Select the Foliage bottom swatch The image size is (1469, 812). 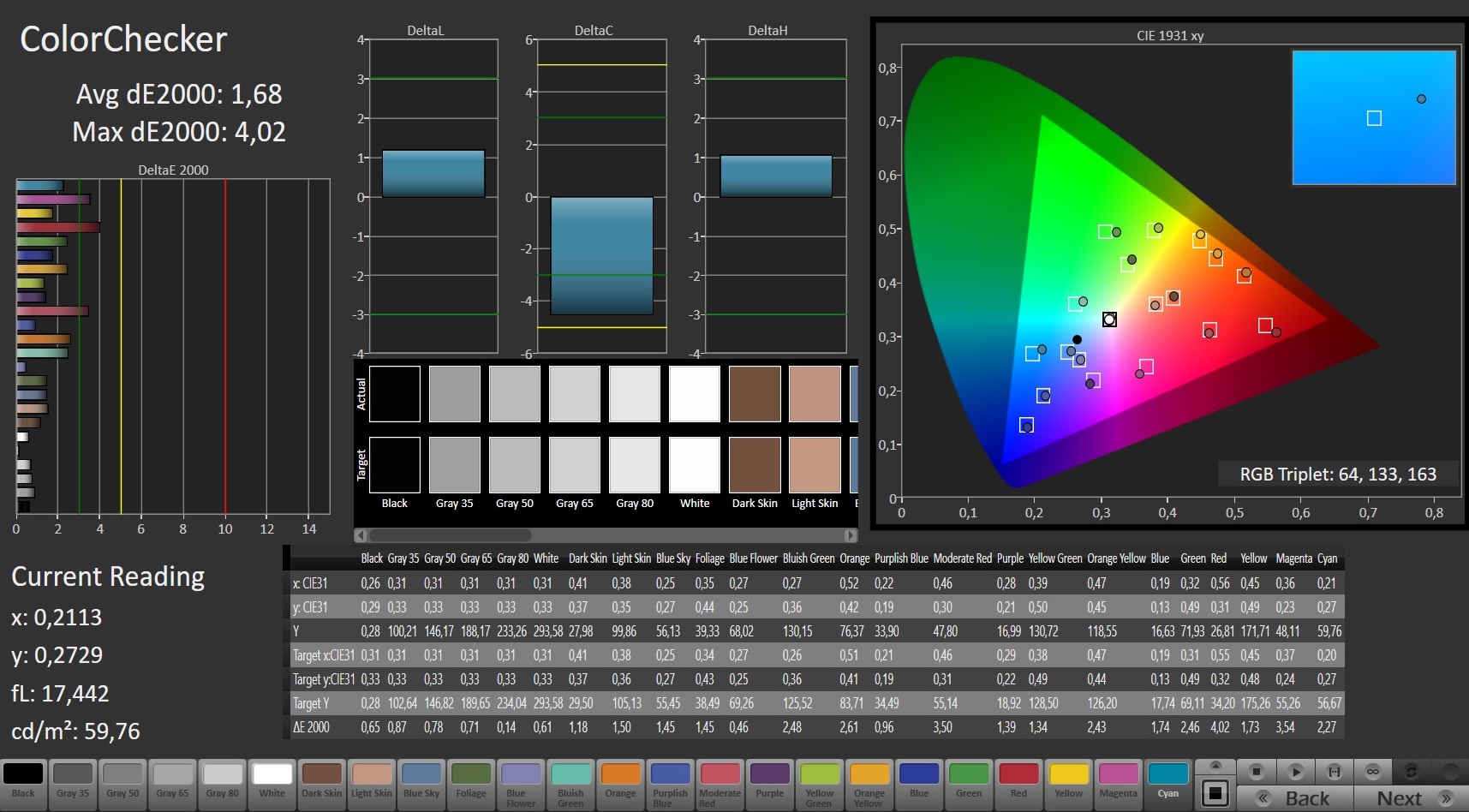click(x=470, y=784)
